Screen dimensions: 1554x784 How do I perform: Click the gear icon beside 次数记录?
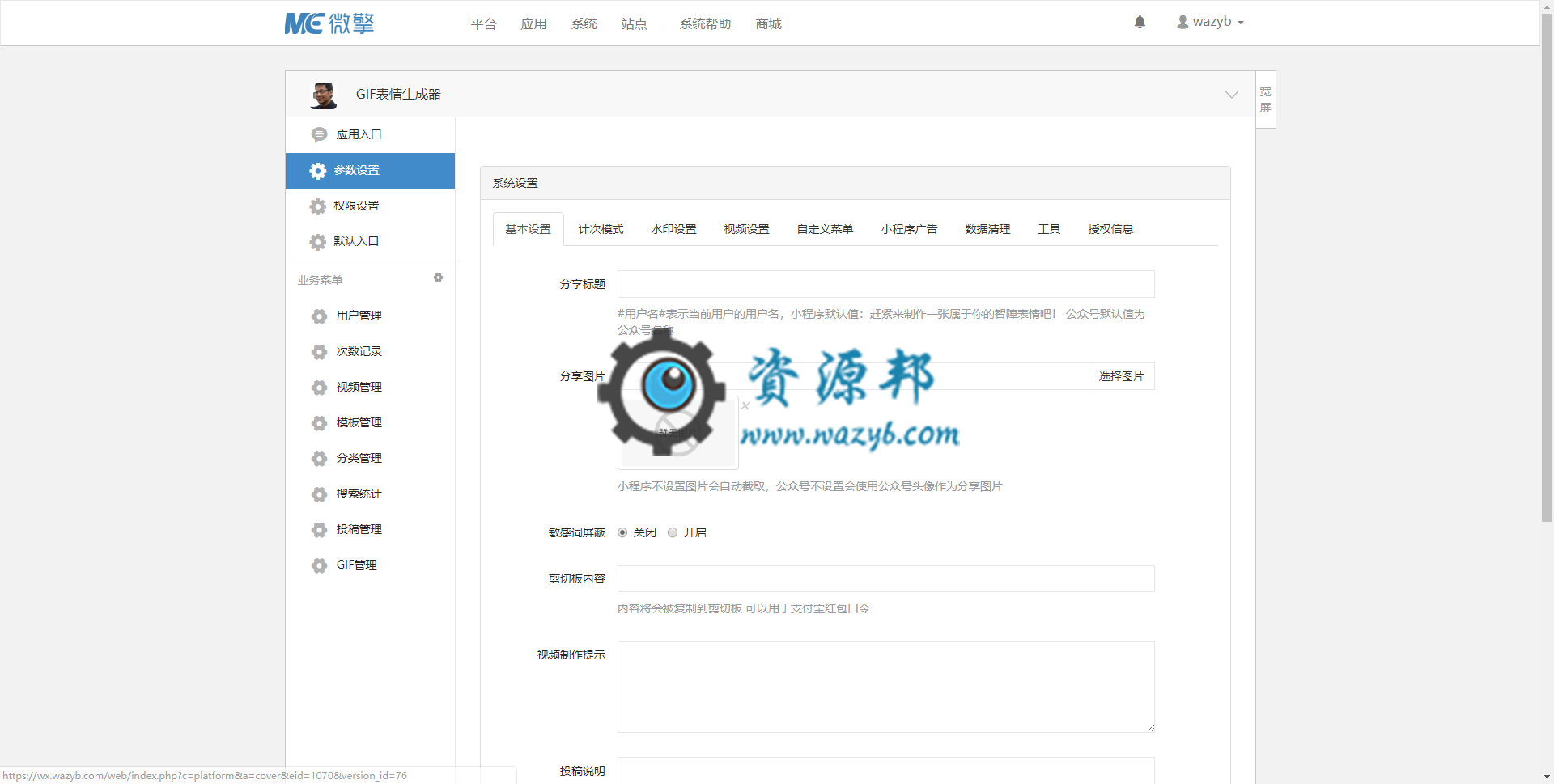click(319, 352)
